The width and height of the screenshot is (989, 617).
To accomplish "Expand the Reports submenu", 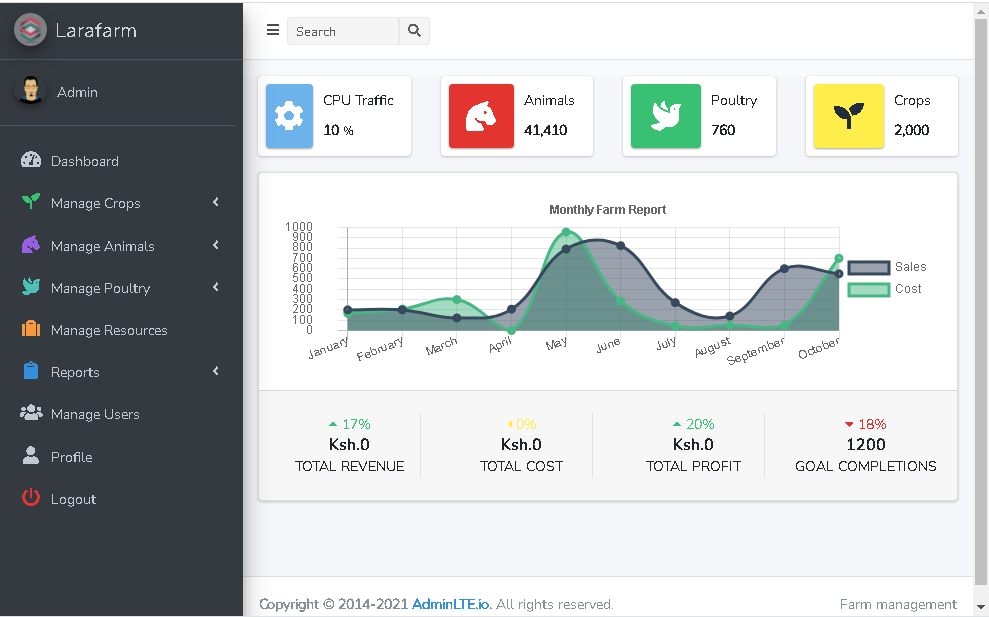I will pyautogui.click(x=213, y=371).
